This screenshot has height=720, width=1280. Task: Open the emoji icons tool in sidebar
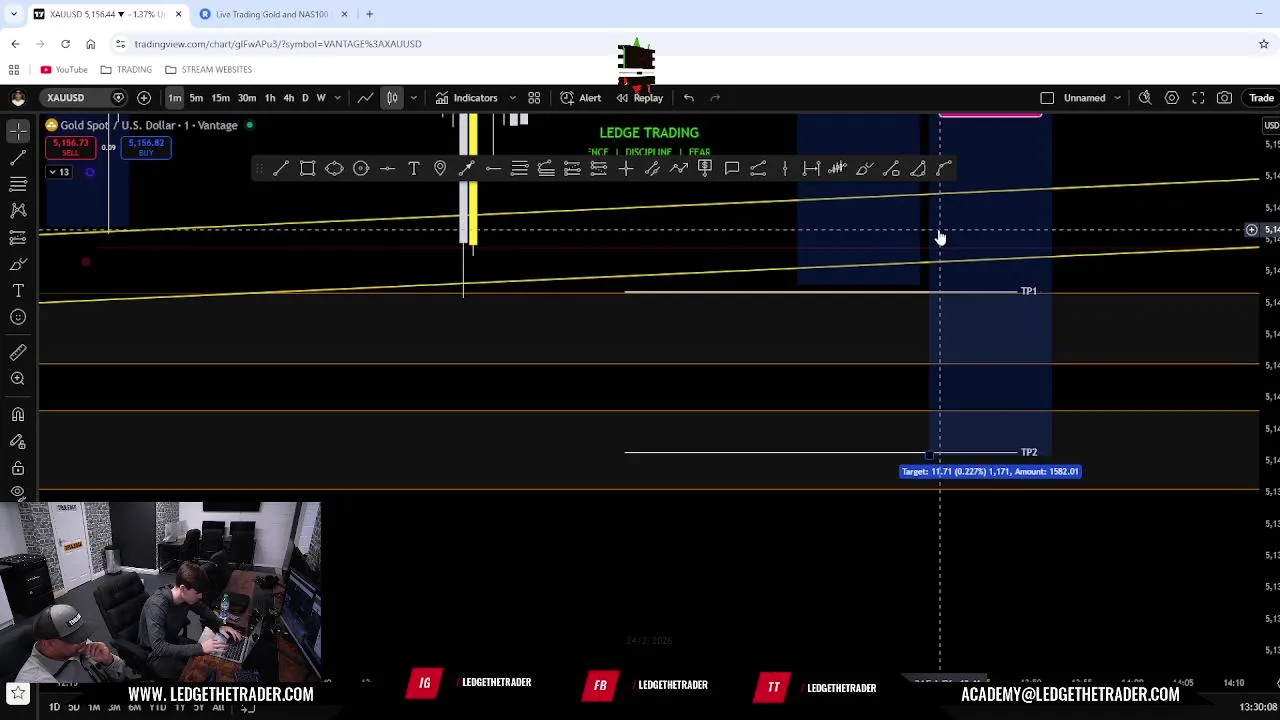18,317
